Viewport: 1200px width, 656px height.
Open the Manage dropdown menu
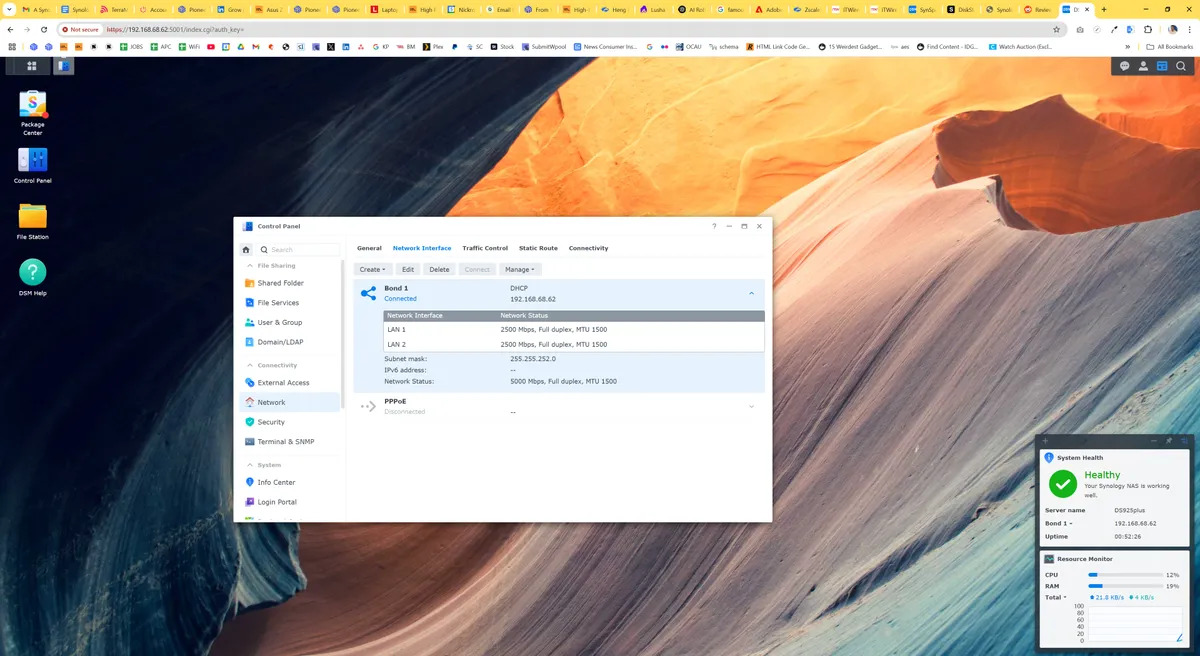(x=520, y=269)
